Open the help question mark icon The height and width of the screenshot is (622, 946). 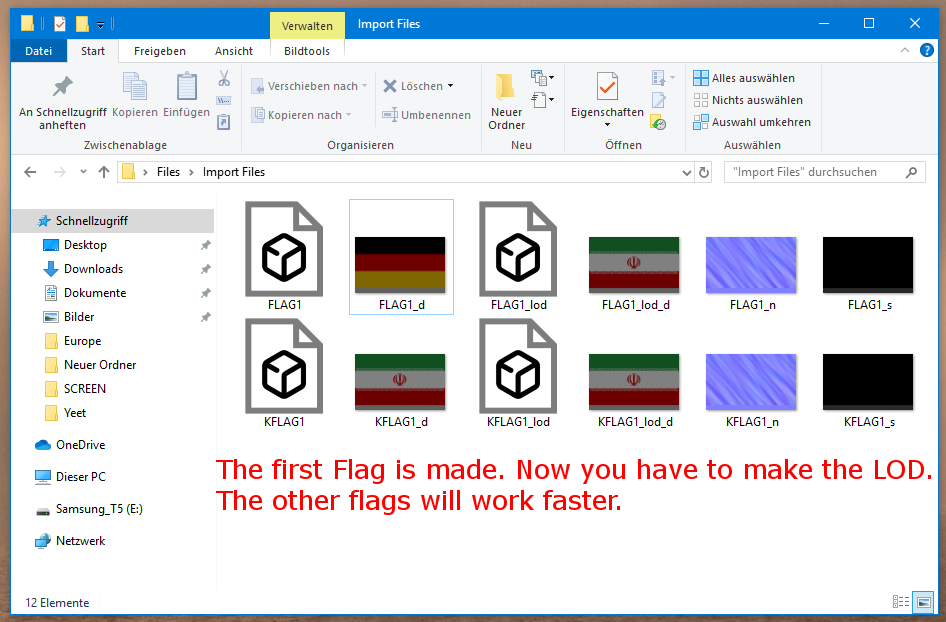927,51
